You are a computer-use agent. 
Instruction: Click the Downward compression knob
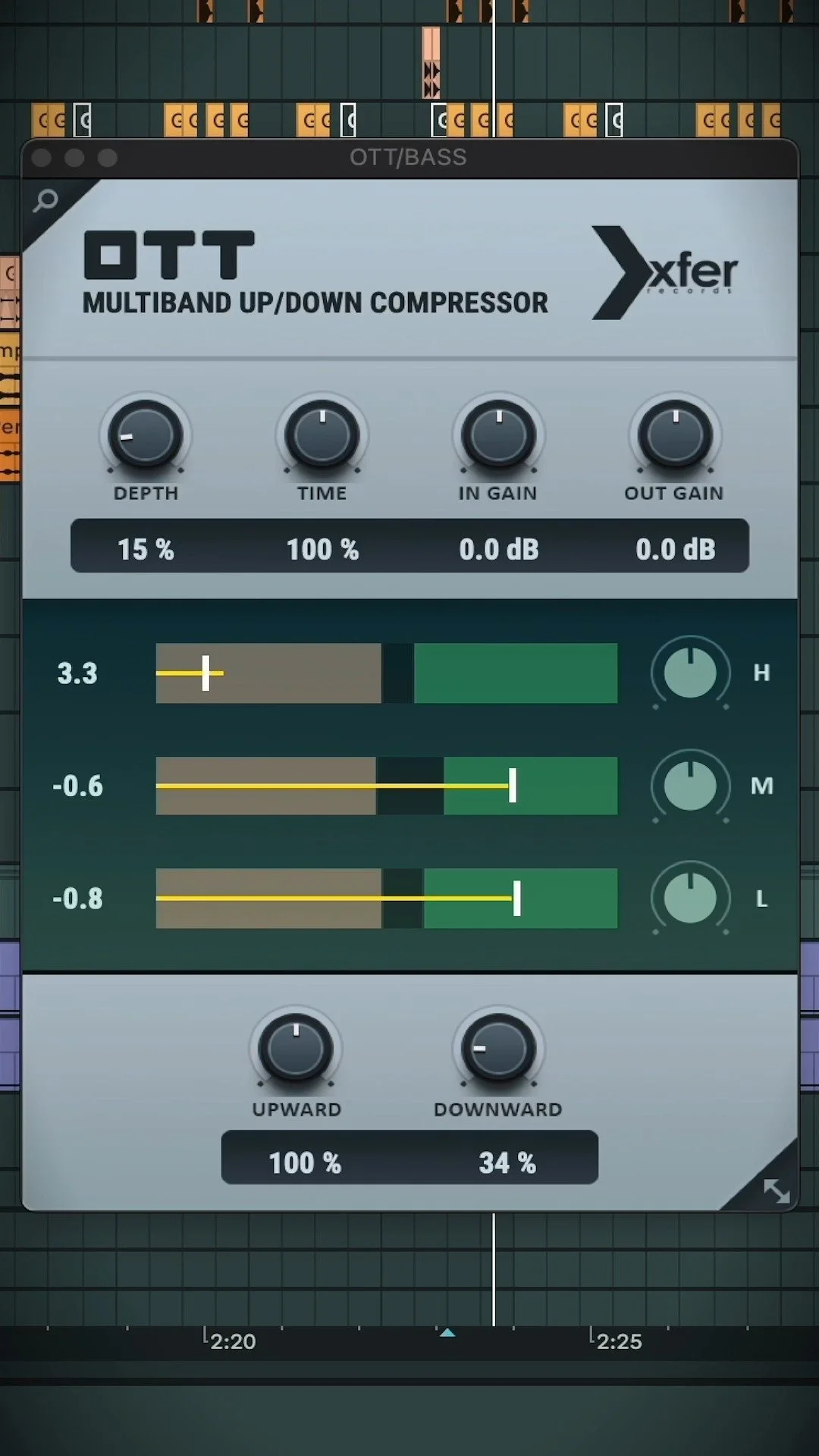pyautogui.click(x=498, y=1049)
